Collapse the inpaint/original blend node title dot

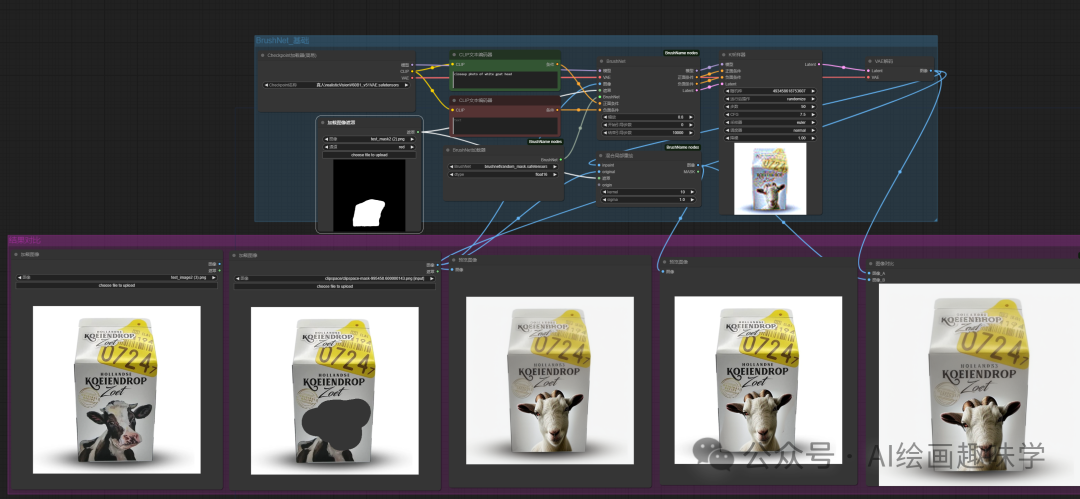[601, 156]
